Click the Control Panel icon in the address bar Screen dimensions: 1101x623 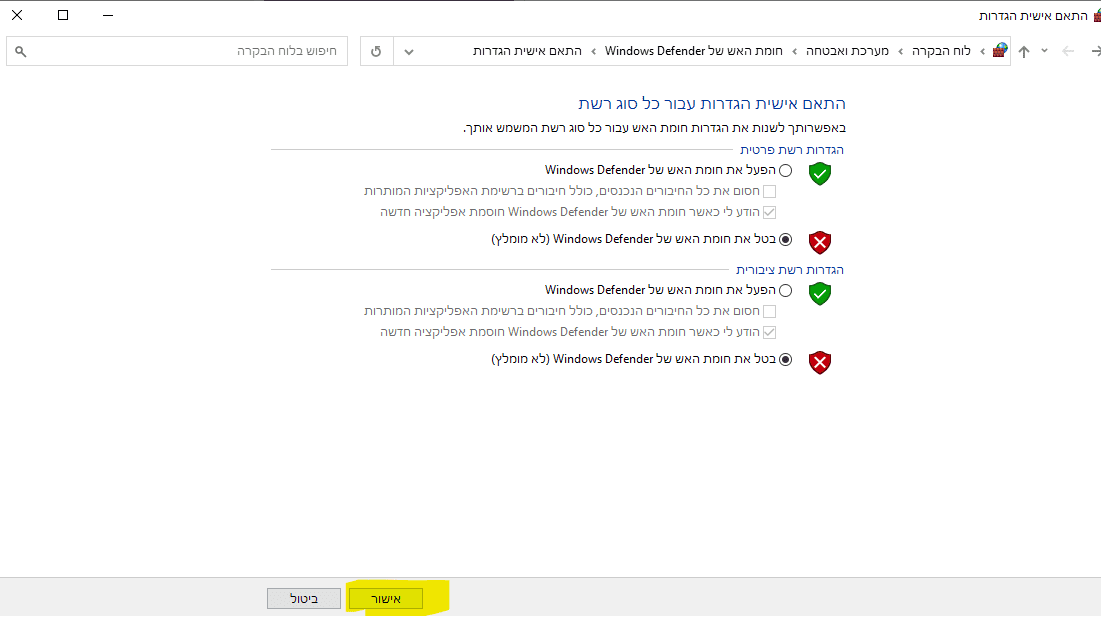[x=1000, y=51]
